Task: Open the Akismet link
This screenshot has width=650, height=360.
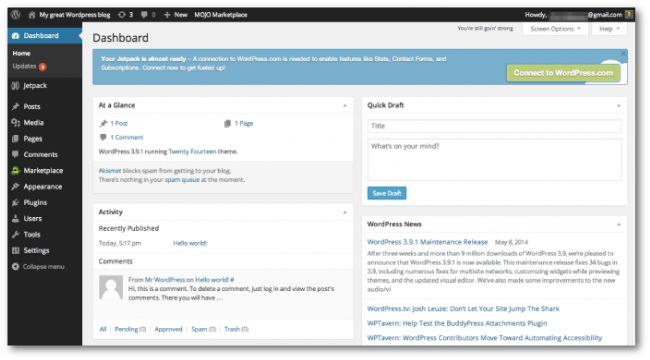Action: pyautogui.click(x=110, y=171)
